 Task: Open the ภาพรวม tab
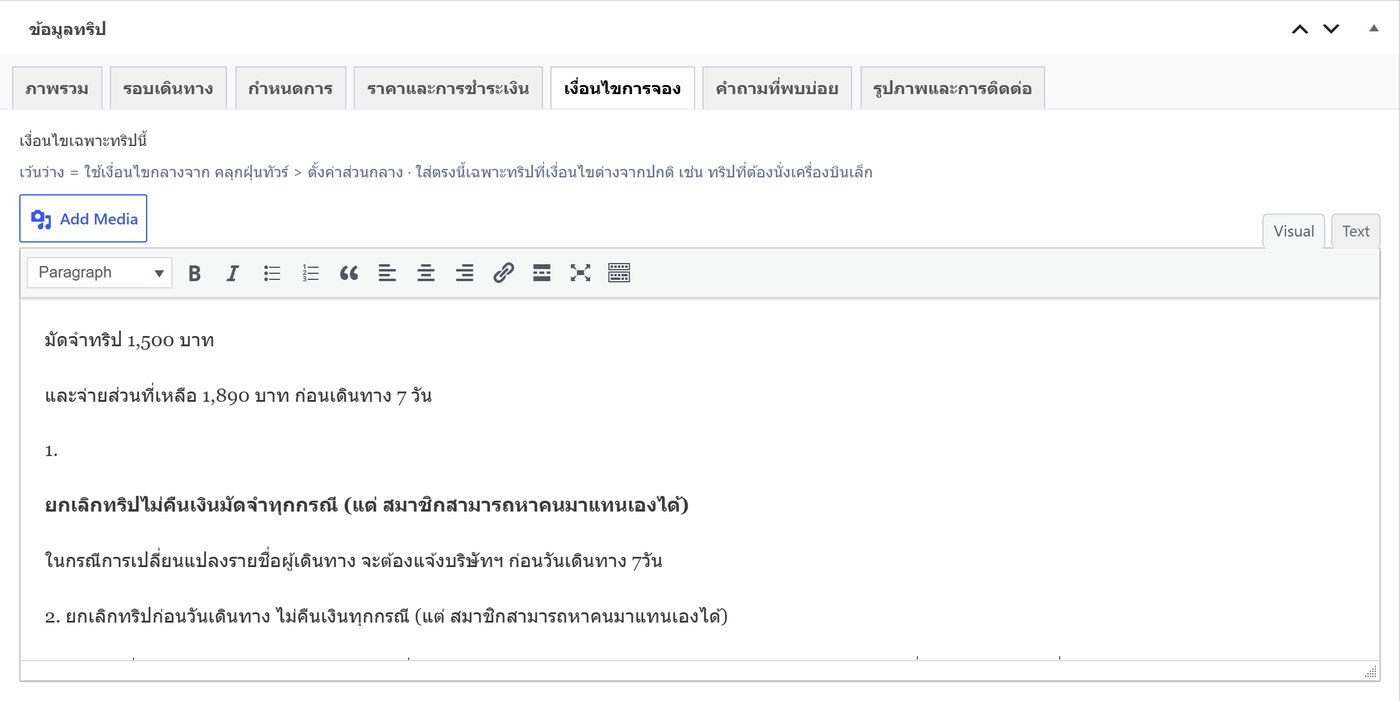pos(57,89)
